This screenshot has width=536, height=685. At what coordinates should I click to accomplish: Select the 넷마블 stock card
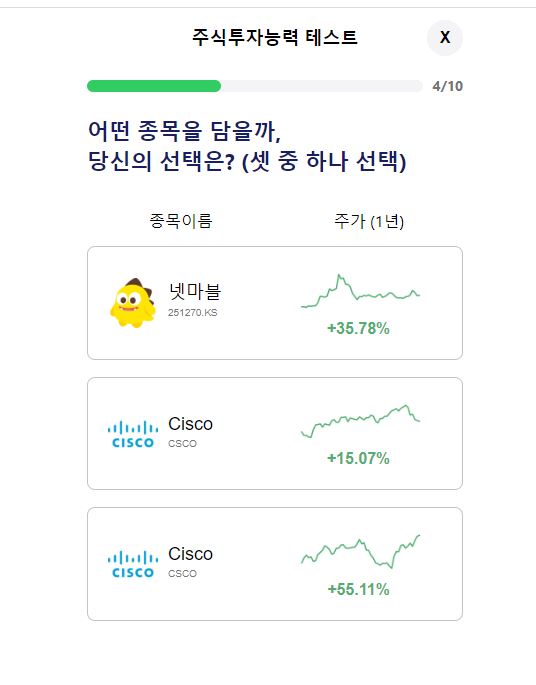[275, 303]
